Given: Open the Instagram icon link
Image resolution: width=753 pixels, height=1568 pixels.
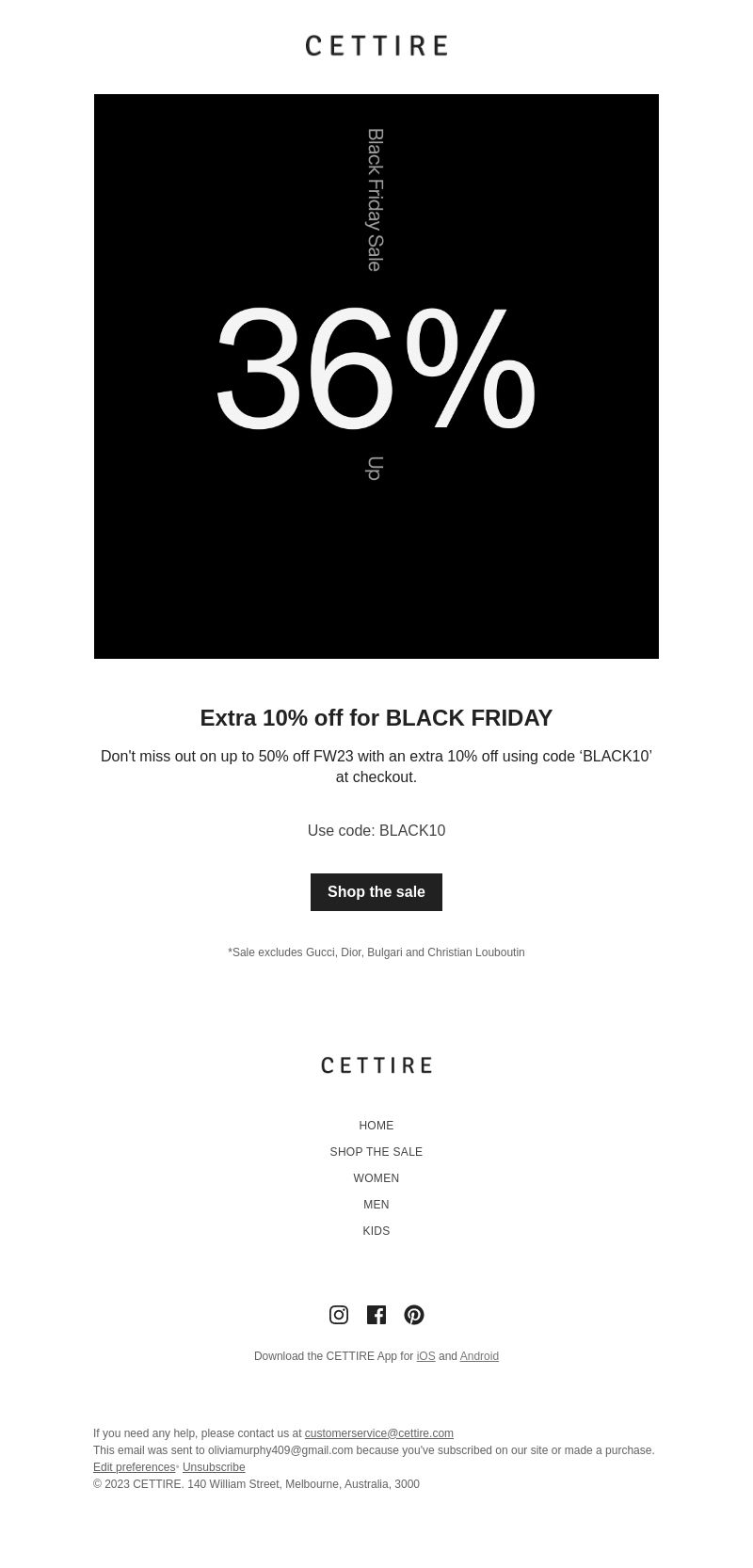Looking at the screenshot, I should (339, 1315).
